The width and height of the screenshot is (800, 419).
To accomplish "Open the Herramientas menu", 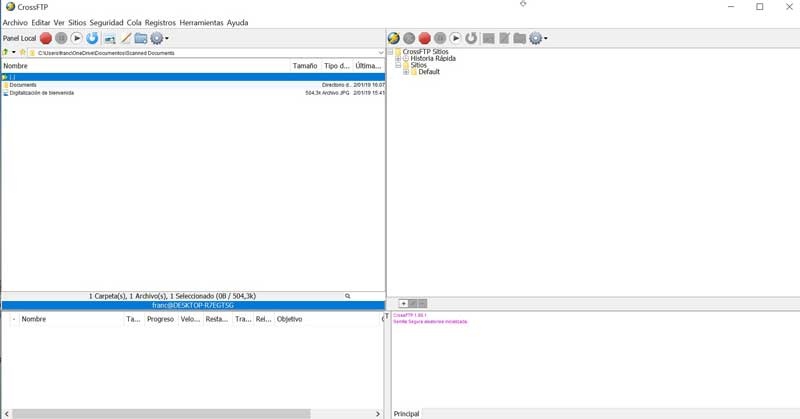I will pos(202,23).
